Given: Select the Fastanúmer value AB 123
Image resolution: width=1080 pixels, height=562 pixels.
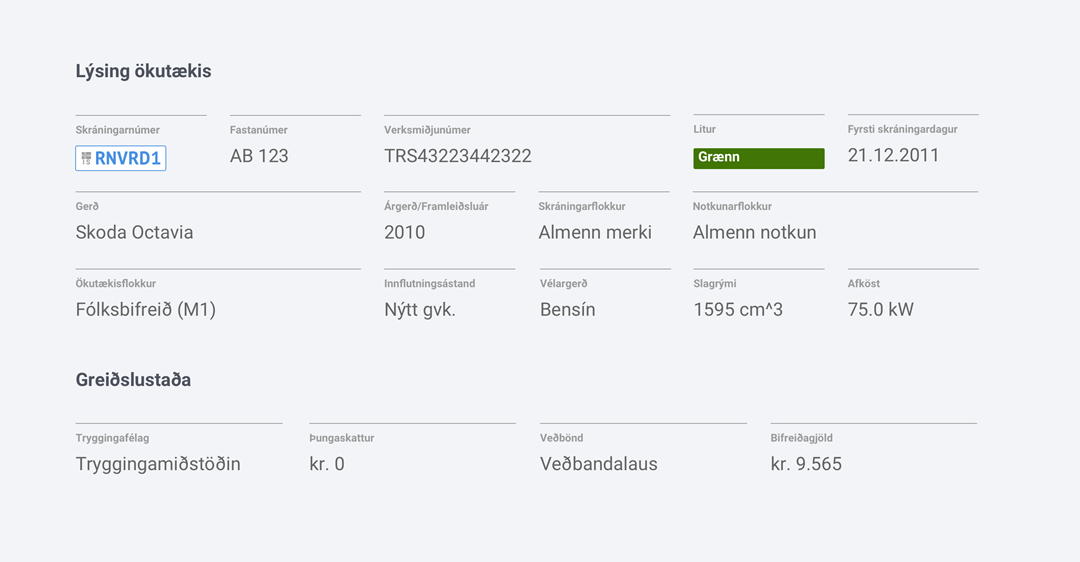Looking at the screenshot, I should coord(259,156).
